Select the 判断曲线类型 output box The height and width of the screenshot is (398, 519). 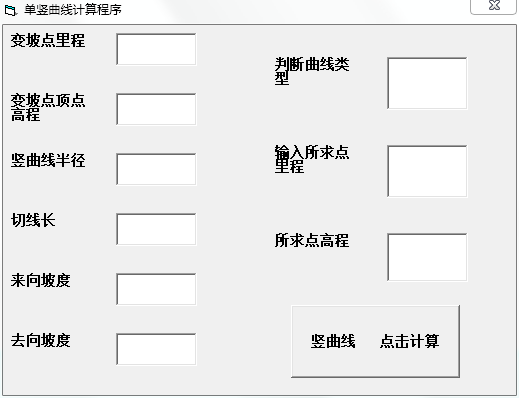coord(427,83)
